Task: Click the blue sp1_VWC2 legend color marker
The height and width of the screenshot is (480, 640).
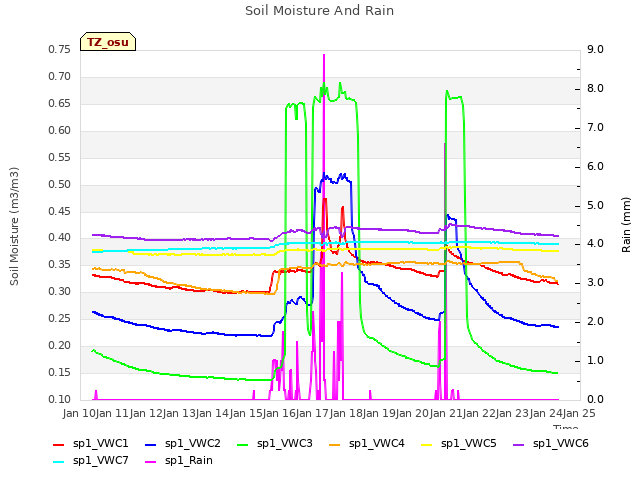Action: coord(151,444)
